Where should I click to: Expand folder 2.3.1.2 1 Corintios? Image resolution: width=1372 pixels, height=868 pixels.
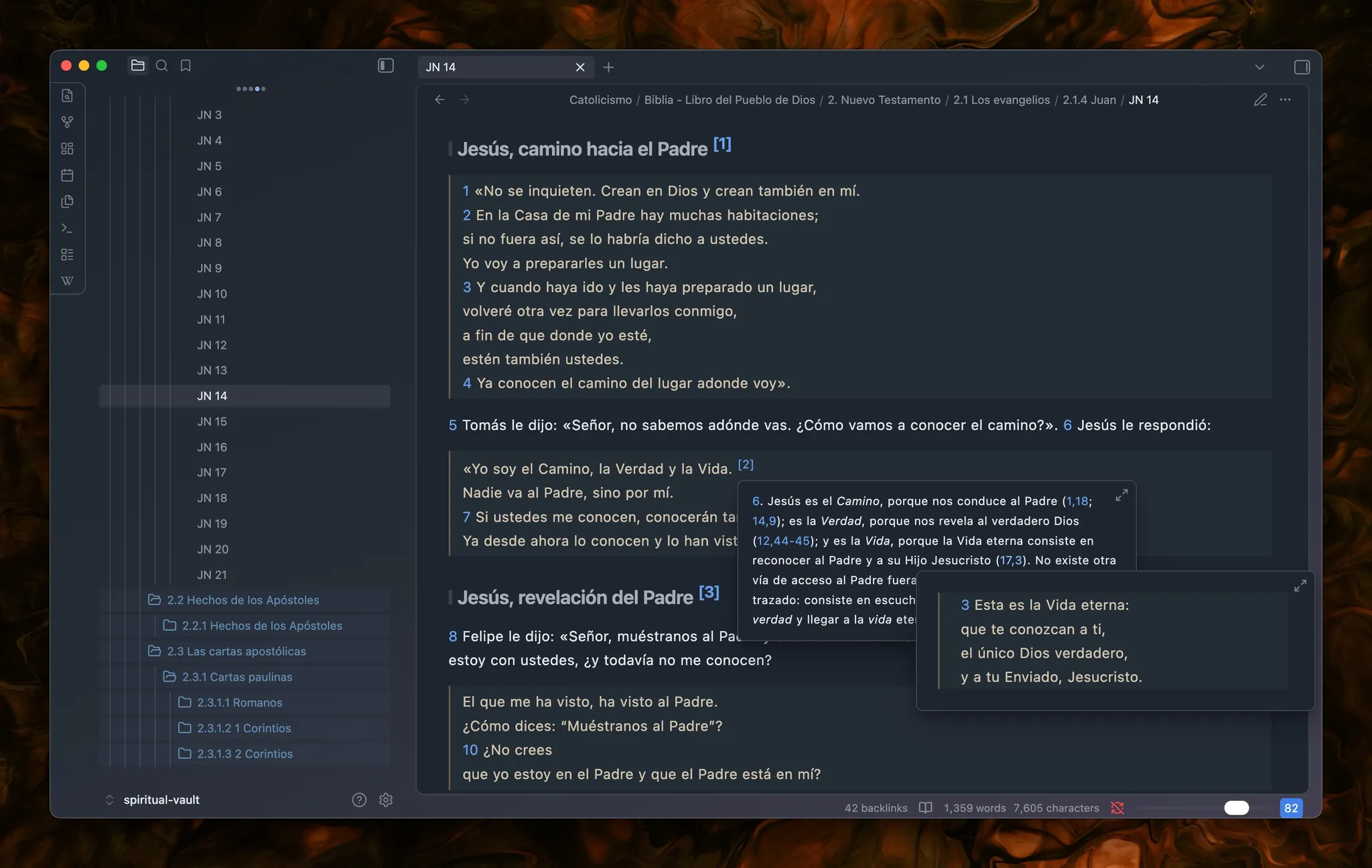(244, 728)
